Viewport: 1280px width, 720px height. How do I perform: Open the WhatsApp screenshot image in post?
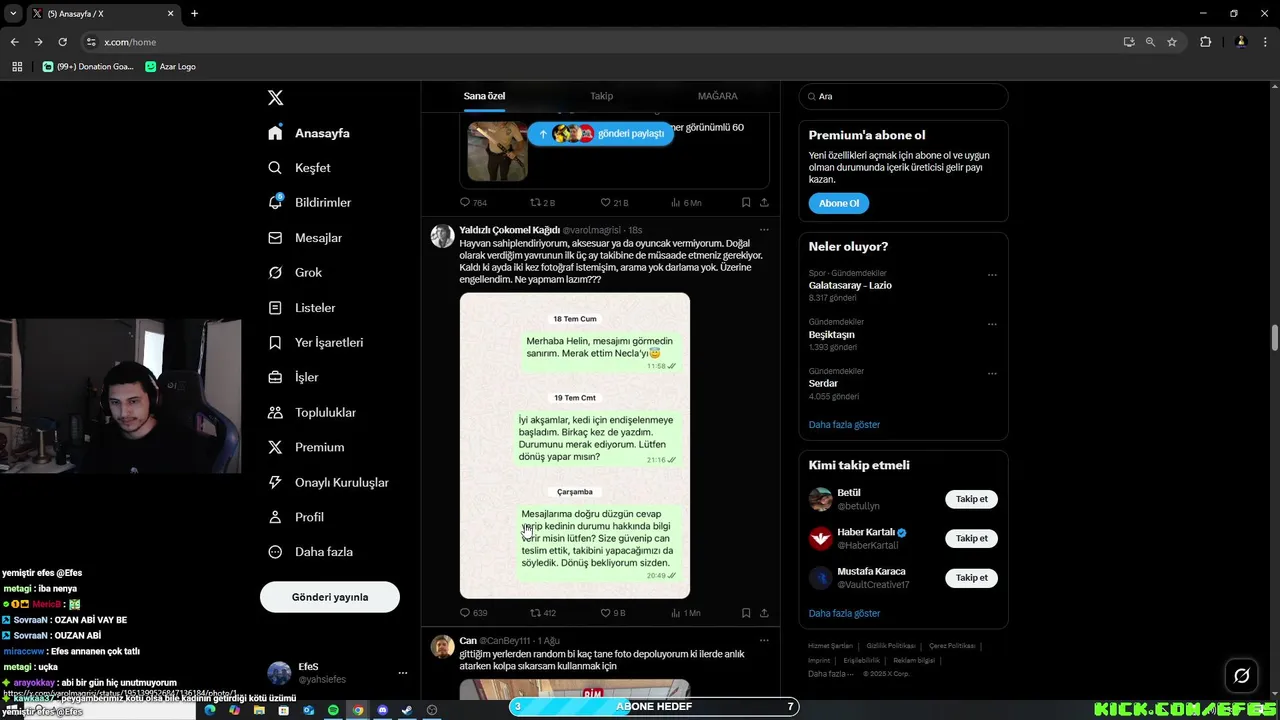pyautogui.click(x=575, y=446)
